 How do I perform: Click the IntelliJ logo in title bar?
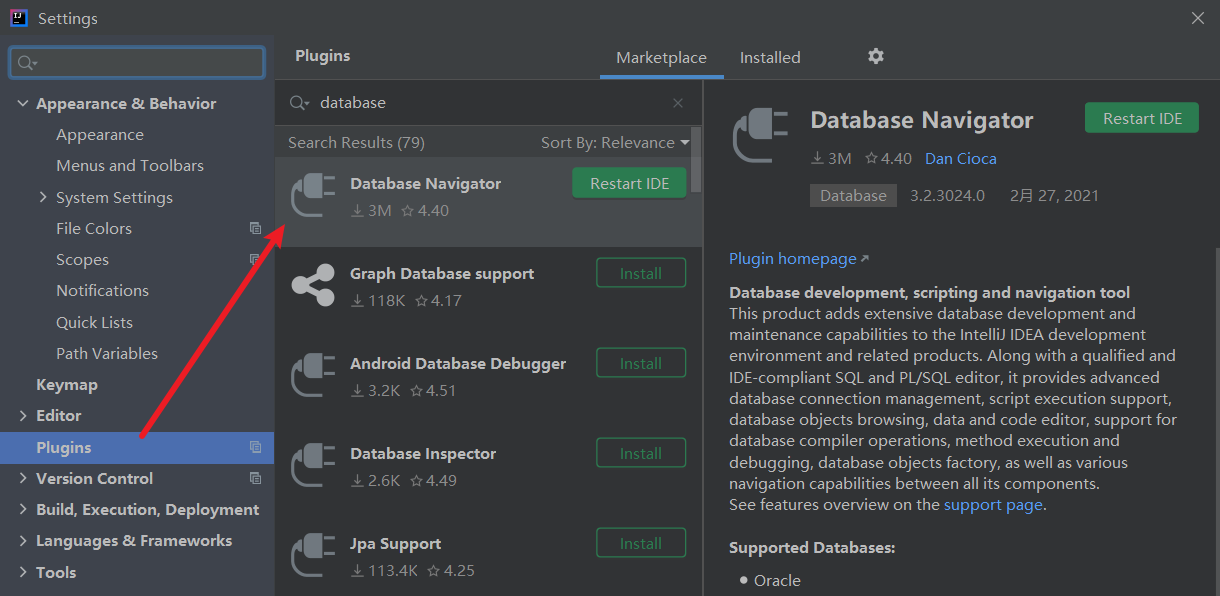(18, 18)
